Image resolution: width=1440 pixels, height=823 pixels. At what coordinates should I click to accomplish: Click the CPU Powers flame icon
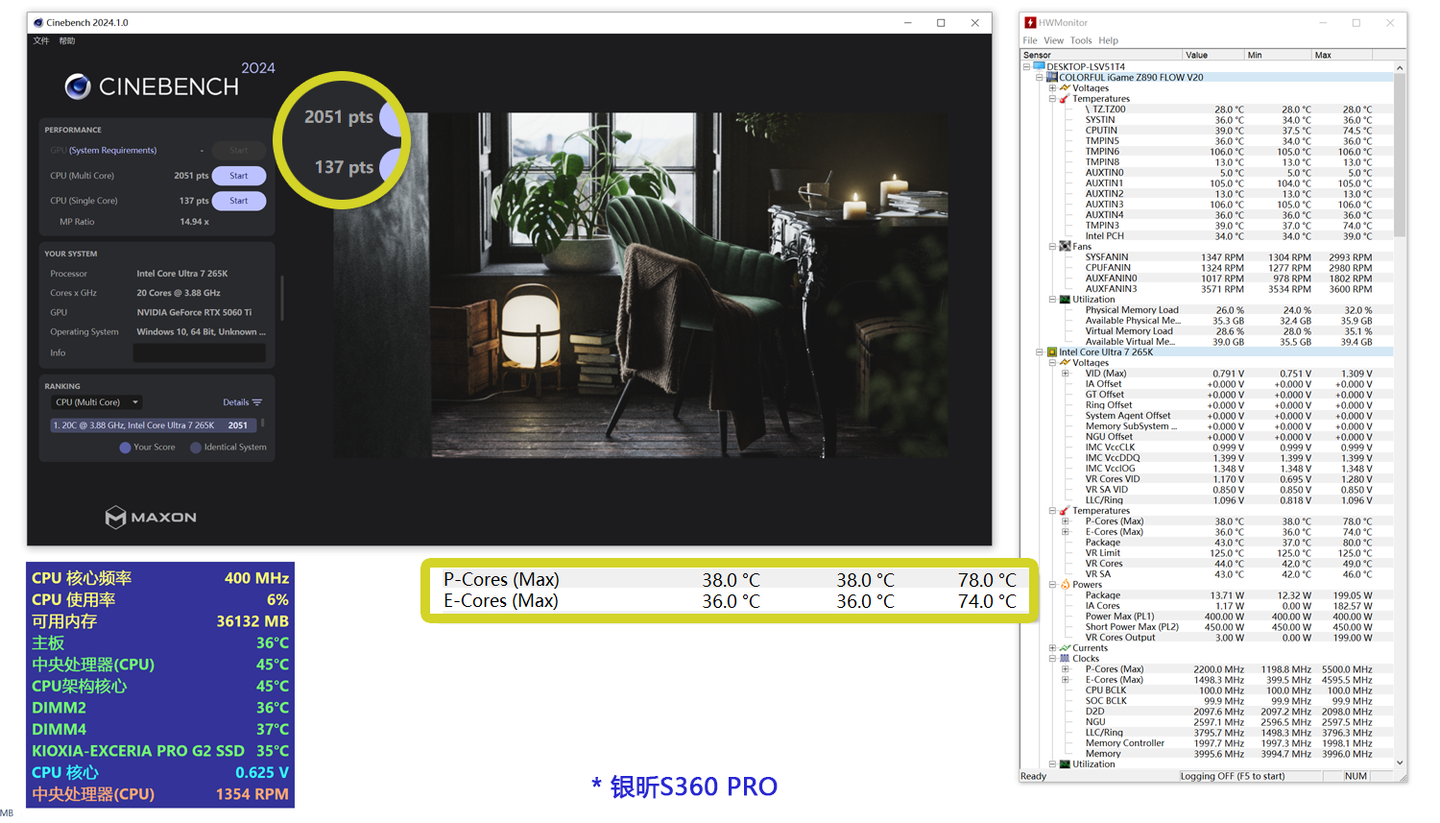click(x=1065, y=584)
